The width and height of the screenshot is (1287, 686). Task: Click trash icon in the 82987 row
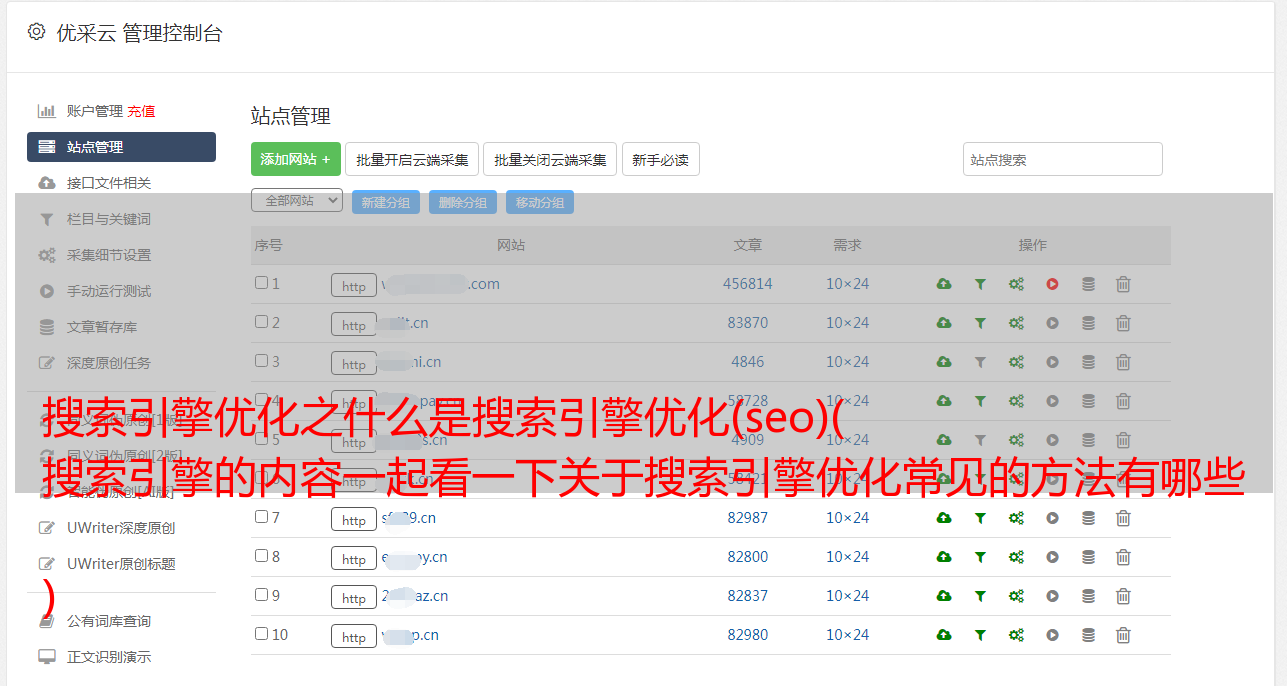tap(1123, 518)
